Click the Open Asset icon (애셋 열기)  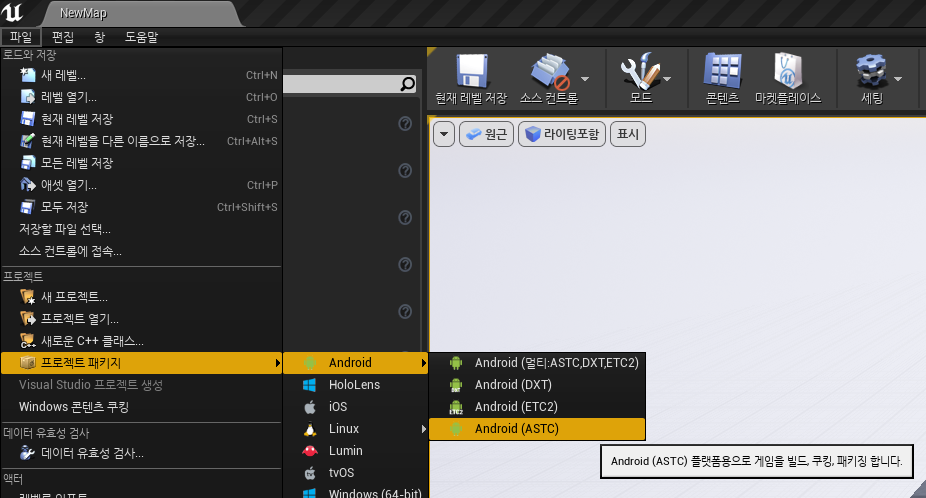point(28,185)
